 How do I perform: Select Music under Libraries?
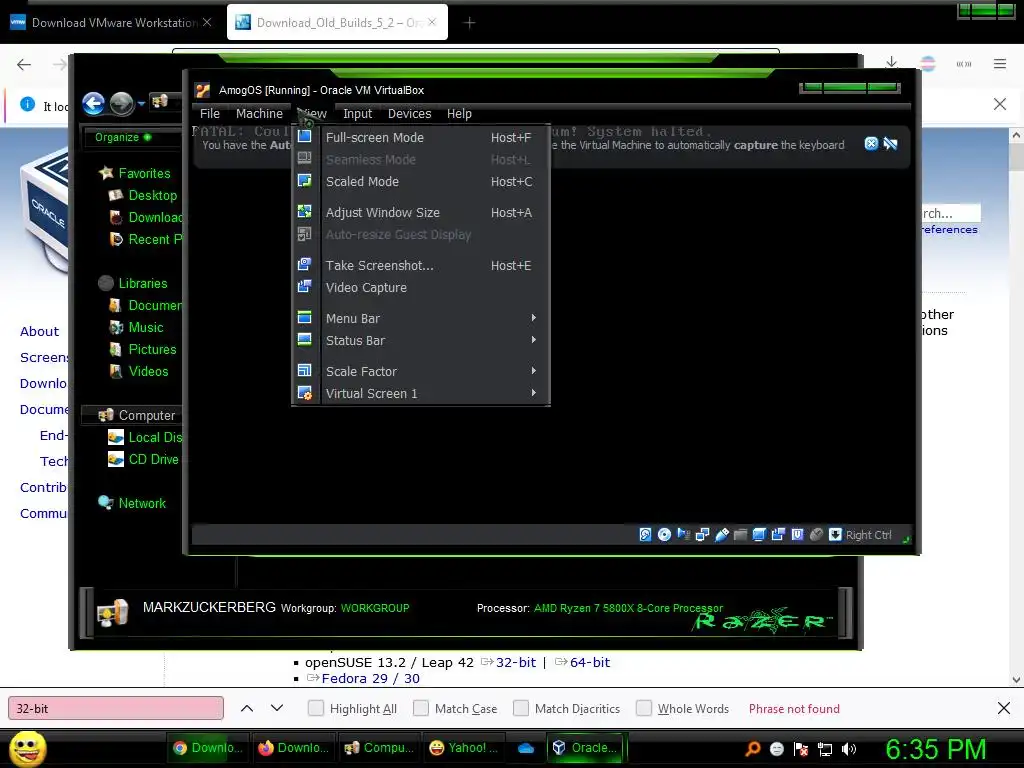(x=136, y=327)
